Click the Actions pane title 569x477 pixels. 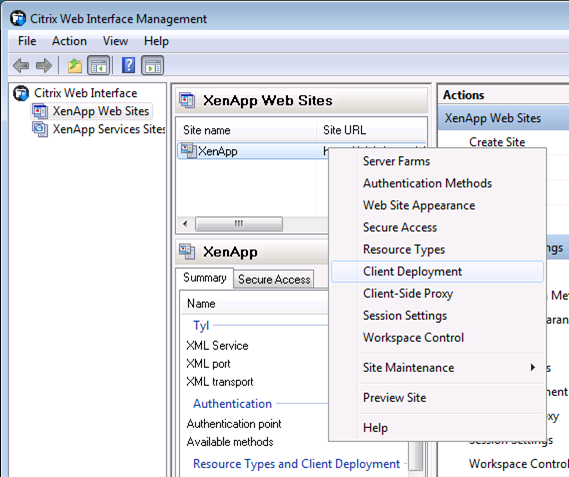(x=464, y=95)
